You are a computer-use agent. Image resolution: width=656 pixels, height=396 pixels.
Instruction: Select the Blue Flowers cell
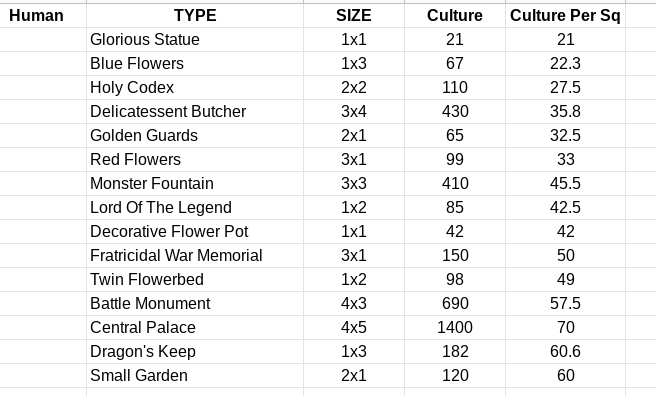tap(195, 64)
